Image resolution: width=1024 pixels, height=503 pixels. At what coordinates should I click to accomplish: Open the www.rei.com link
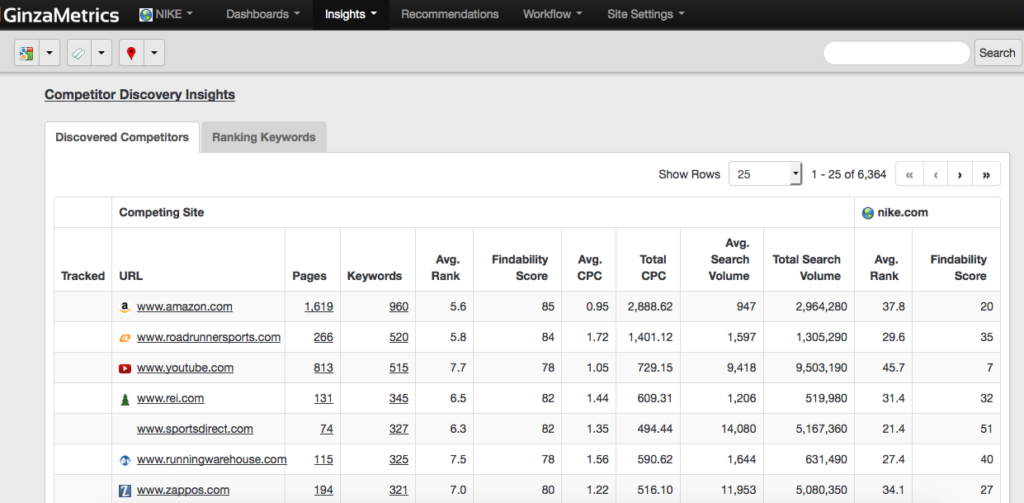click(170, 398)
